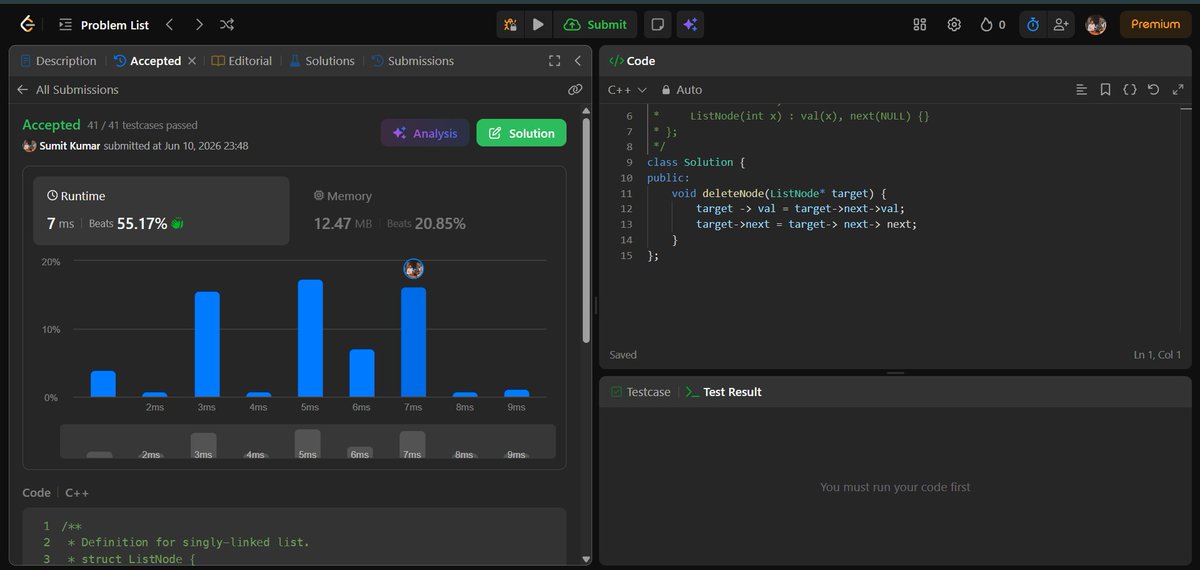Select the Test Result tab
1200x570 pixels.
click(723, 392)
